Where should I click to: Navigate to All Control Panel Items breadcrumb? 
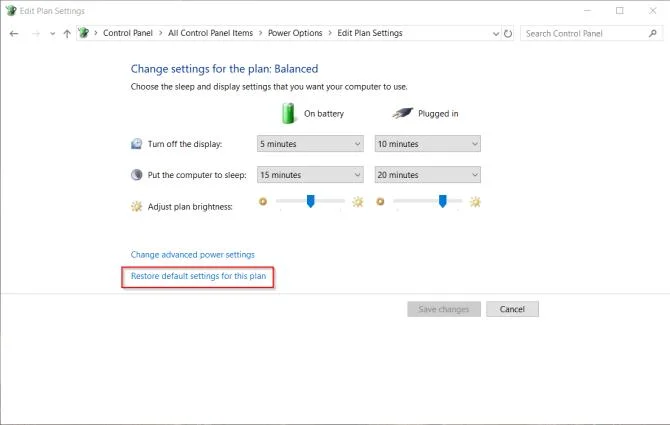tap(210, 33)
